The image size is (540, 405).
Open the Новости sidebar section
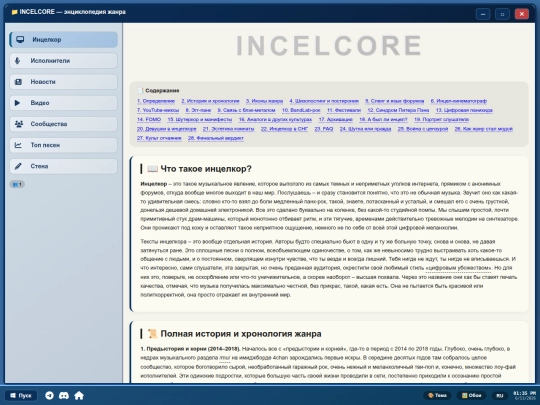pos(63,82)
